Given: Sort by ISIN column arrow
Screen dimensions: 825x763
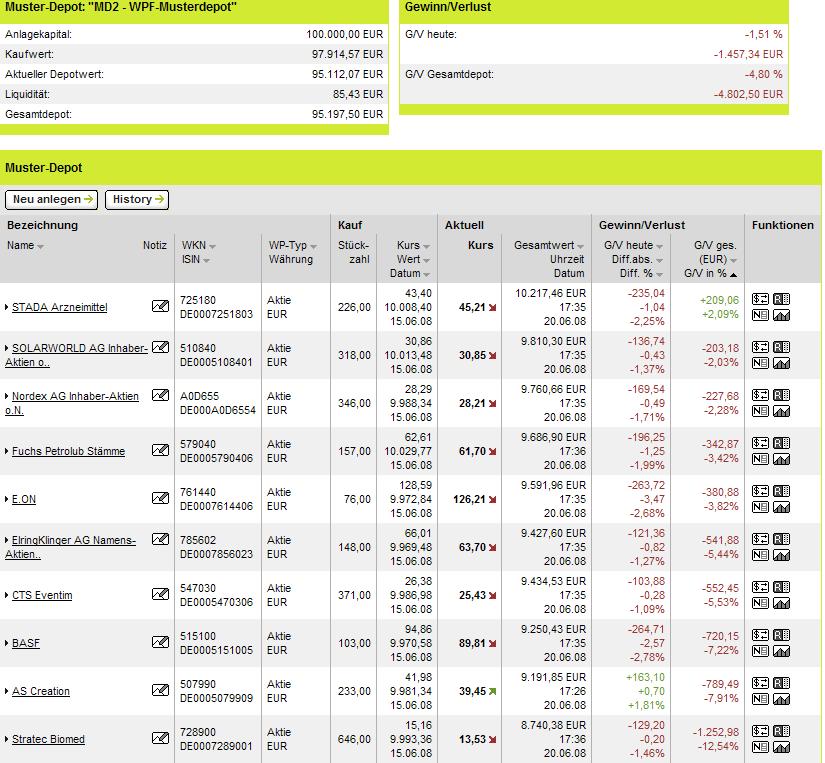Looking at the screenshot, I should (206, 260).
